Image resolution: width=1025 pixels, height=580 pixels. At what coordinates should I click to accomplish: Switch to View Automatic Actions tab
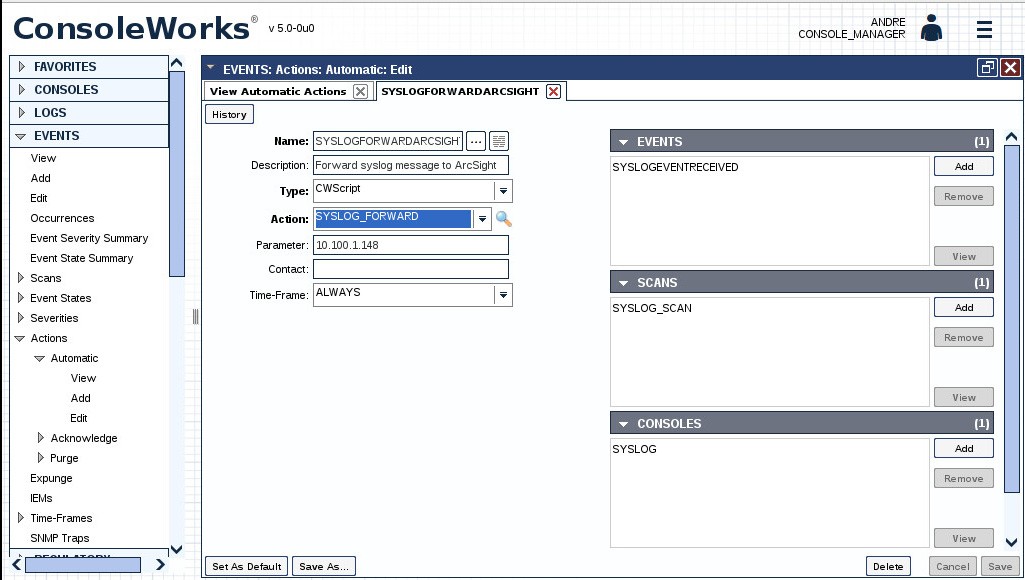point(278,92)
